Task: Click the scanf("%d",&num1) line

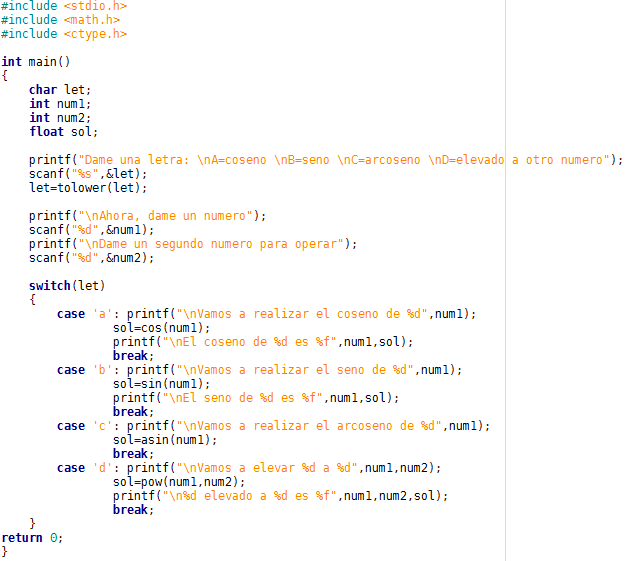Action: tap(91, 230)
